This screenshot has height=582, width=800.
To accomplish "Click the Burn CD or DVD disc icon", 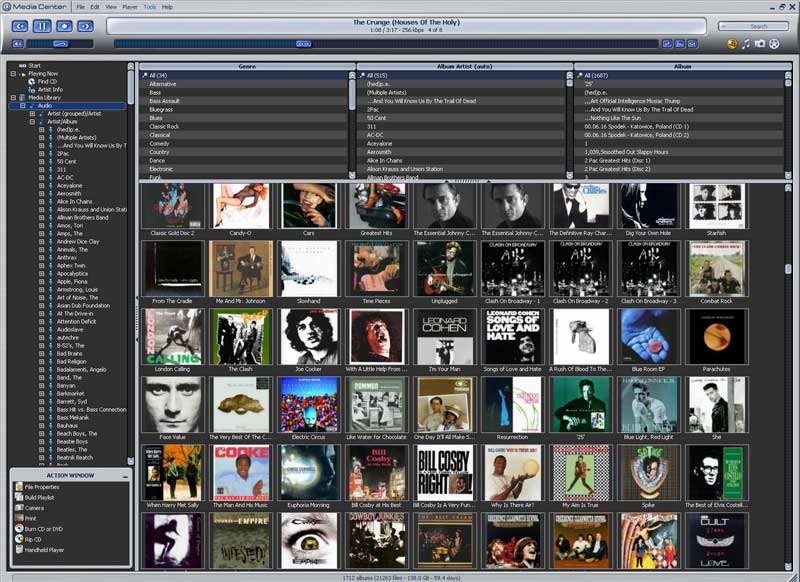I will [19, 528].
